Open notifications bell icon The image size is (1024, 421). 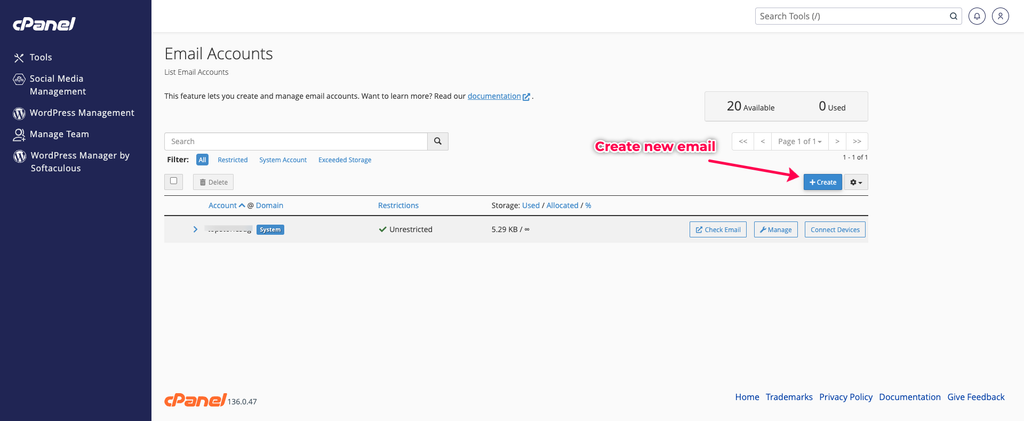[x=977, y=16]
